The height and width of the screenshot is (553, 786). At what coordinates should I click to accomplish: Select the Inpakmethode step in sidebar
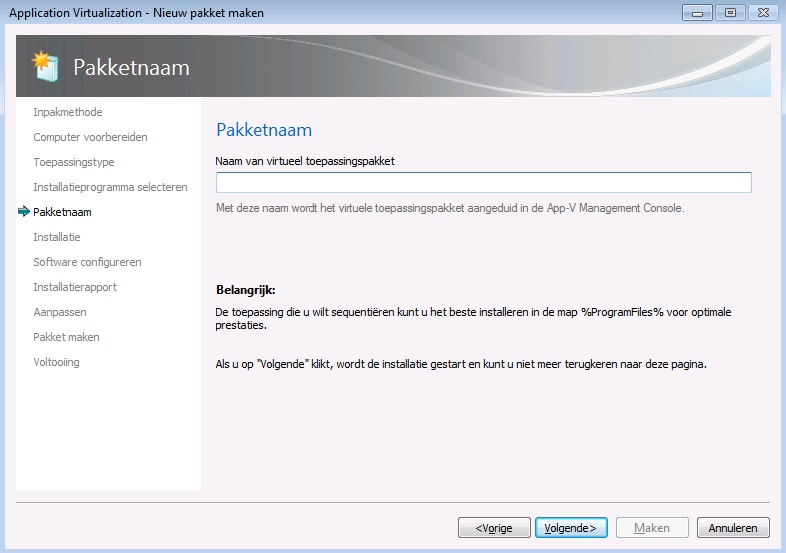click(x=68, y=112)
